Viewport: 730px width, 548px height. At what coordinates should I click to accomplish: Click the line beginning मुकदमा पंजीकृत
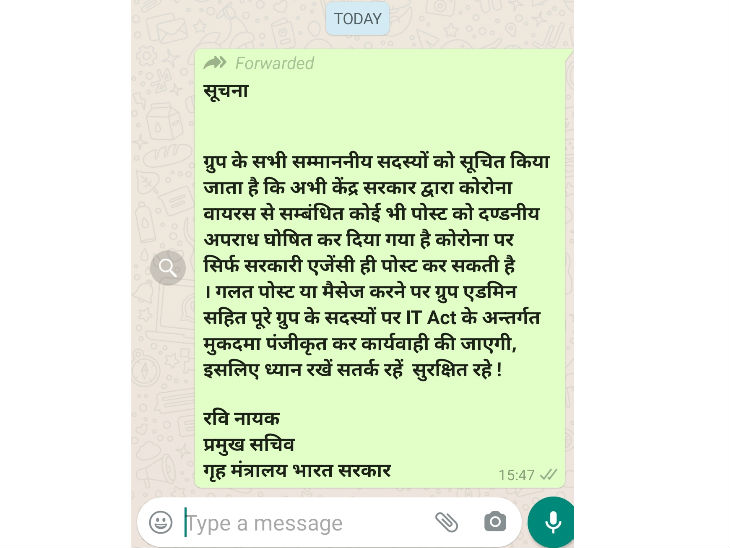[360, 344]
